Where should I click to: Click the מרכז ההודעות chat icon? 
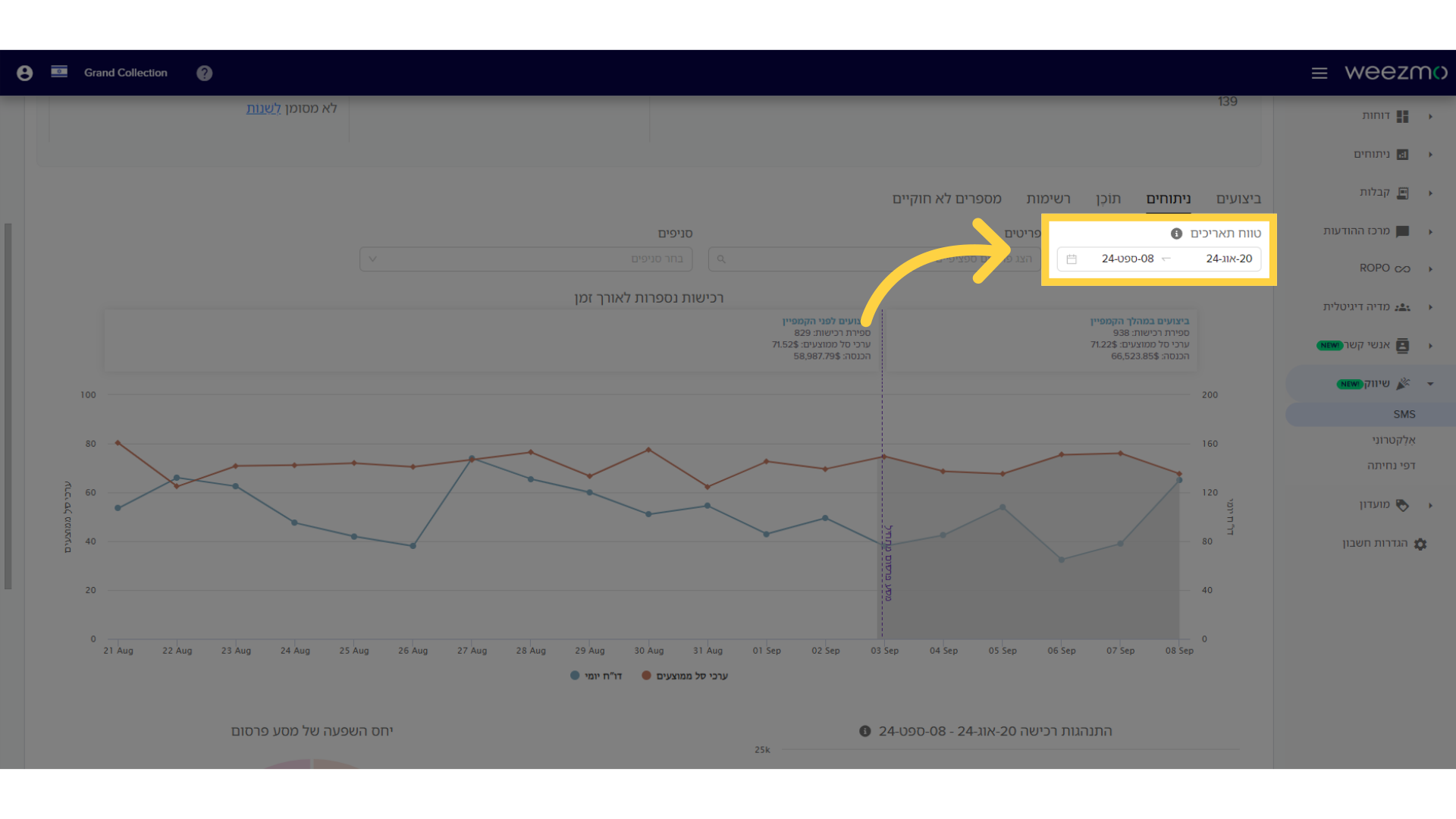pyautogui.click(x=1402, y=231)
